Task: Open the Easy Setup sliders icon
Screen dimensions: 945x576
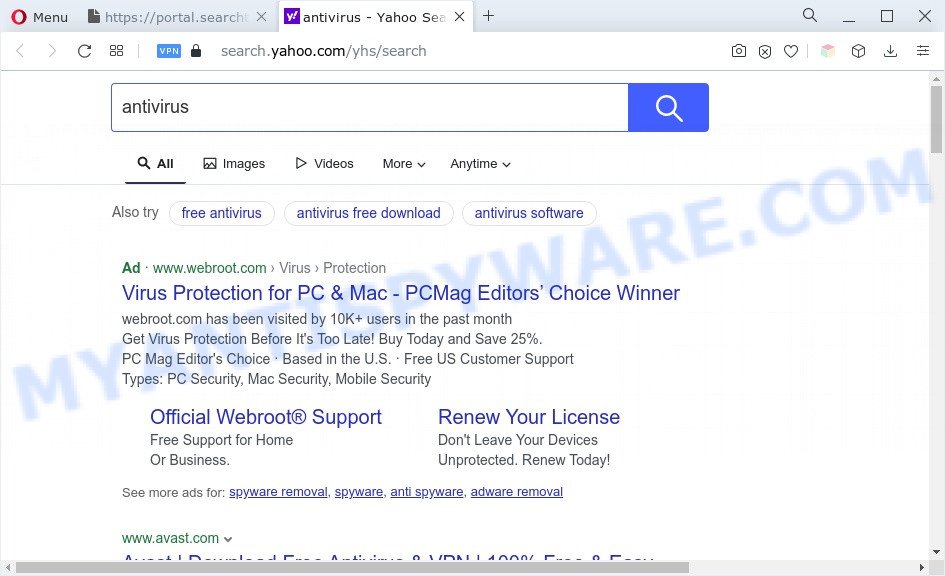Action: [x=923, y=51]
